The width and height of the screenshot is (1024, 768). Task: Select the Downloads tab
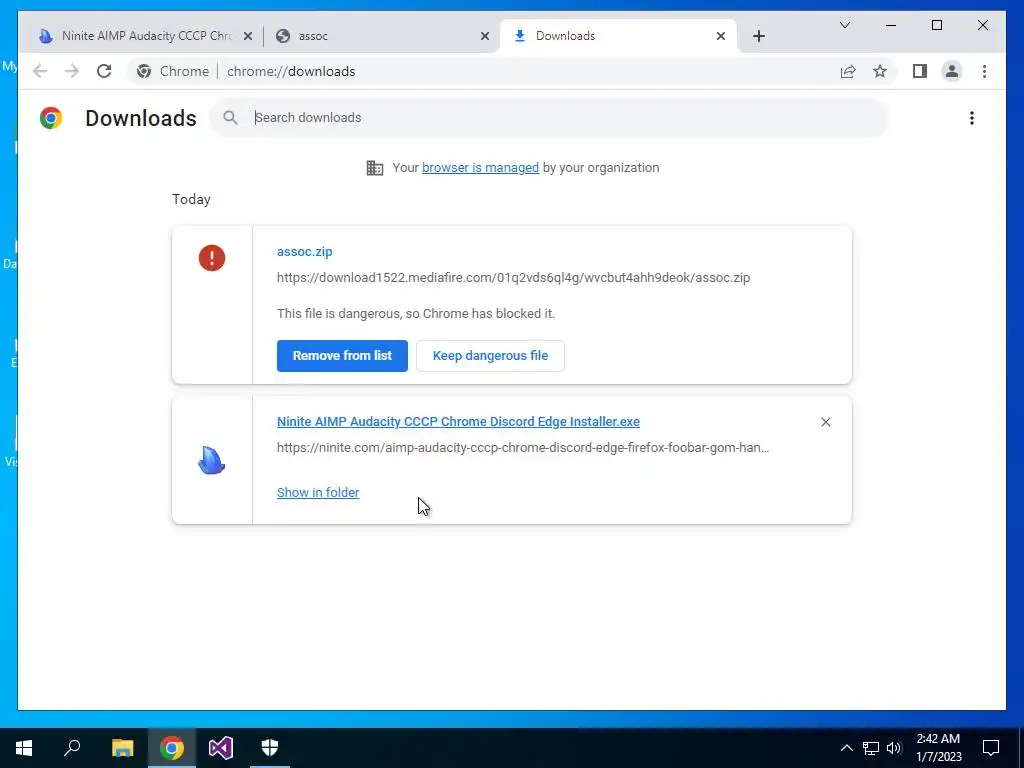pyautogui.click(x=617, y=36)
